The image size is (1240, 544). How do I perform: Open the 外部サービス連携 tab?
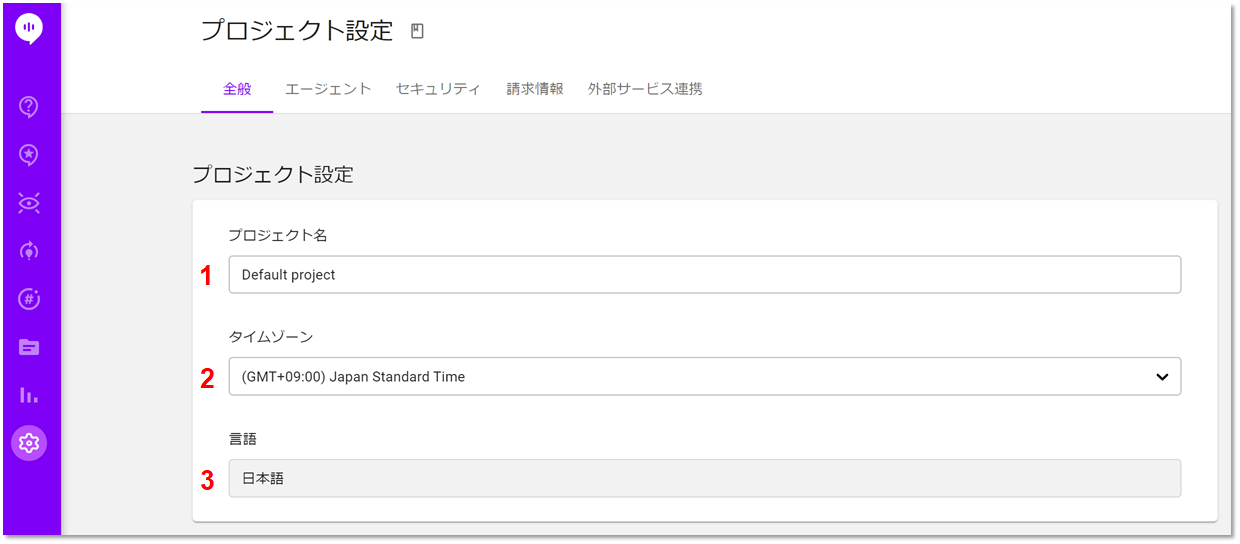(645, 89)
